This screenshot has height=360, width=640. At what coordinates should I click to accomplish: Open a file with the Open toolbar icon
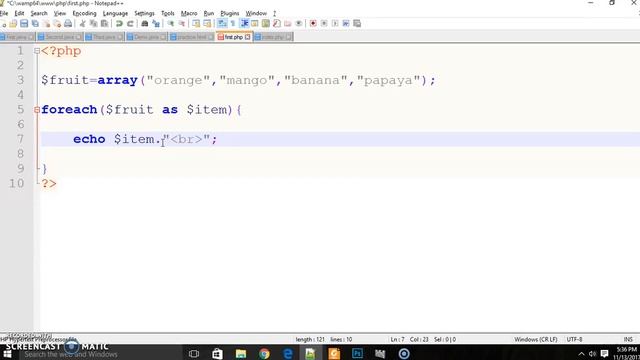(x=13, y=24)
